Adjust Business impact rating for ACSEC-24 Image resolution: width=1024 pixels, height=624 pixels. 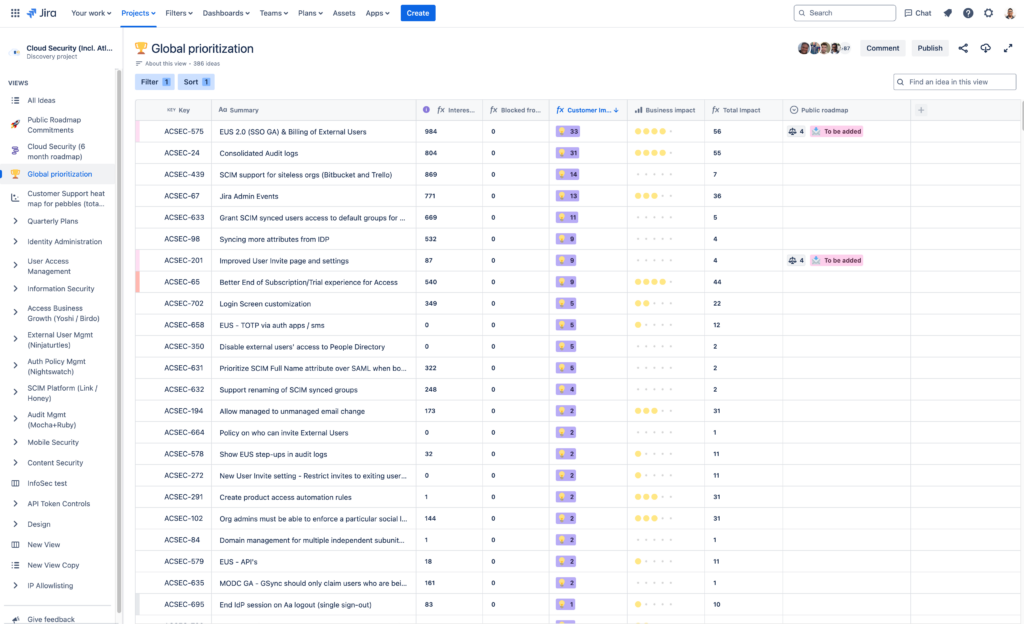pos(654,153)
